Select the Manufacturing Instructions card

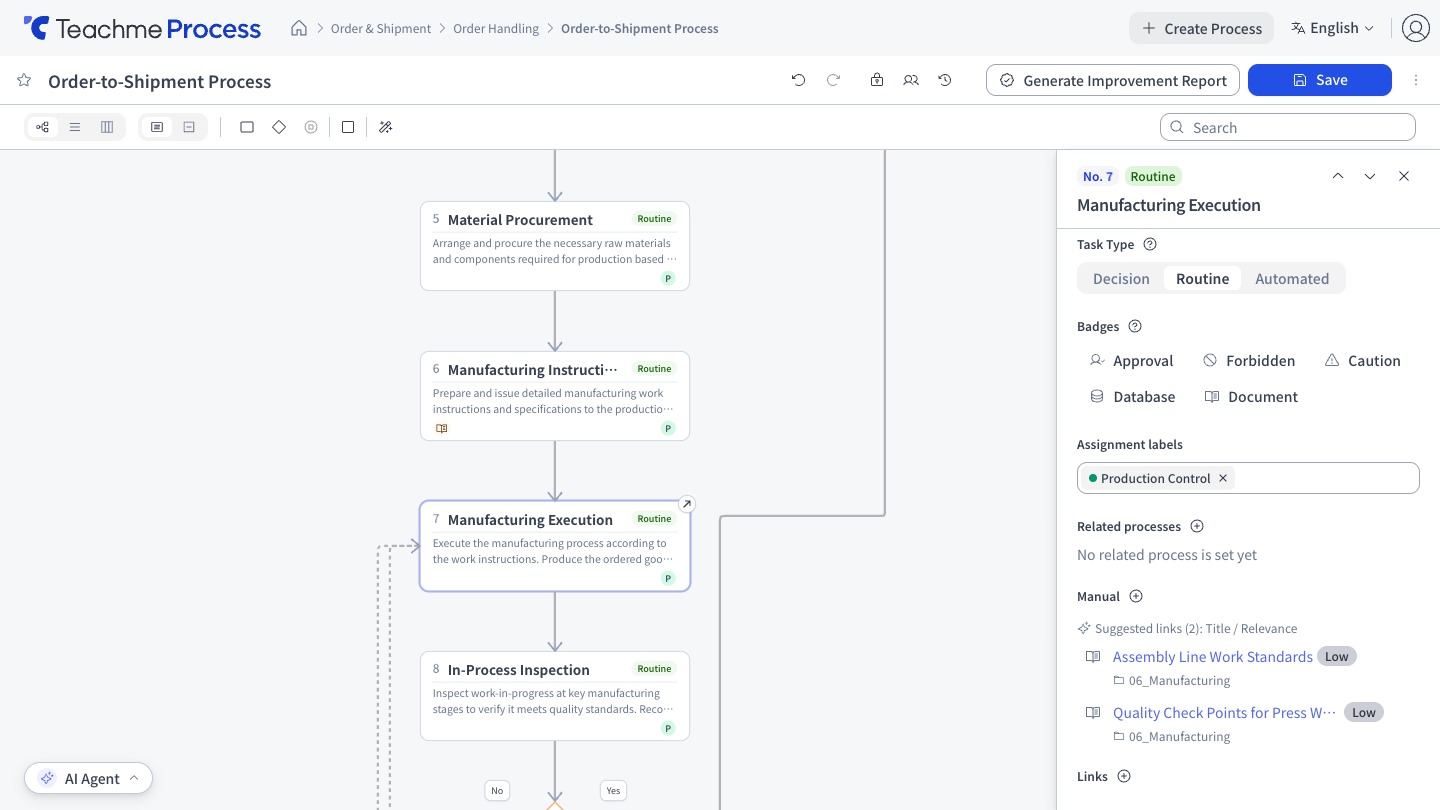click(x=555, y=396)
